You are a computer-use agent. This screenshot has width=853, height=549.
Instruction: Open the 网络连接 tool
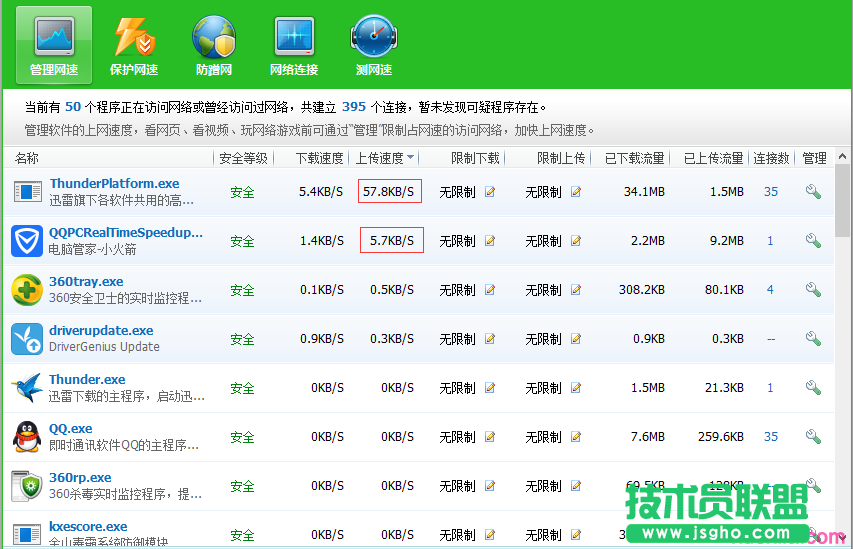294,45
